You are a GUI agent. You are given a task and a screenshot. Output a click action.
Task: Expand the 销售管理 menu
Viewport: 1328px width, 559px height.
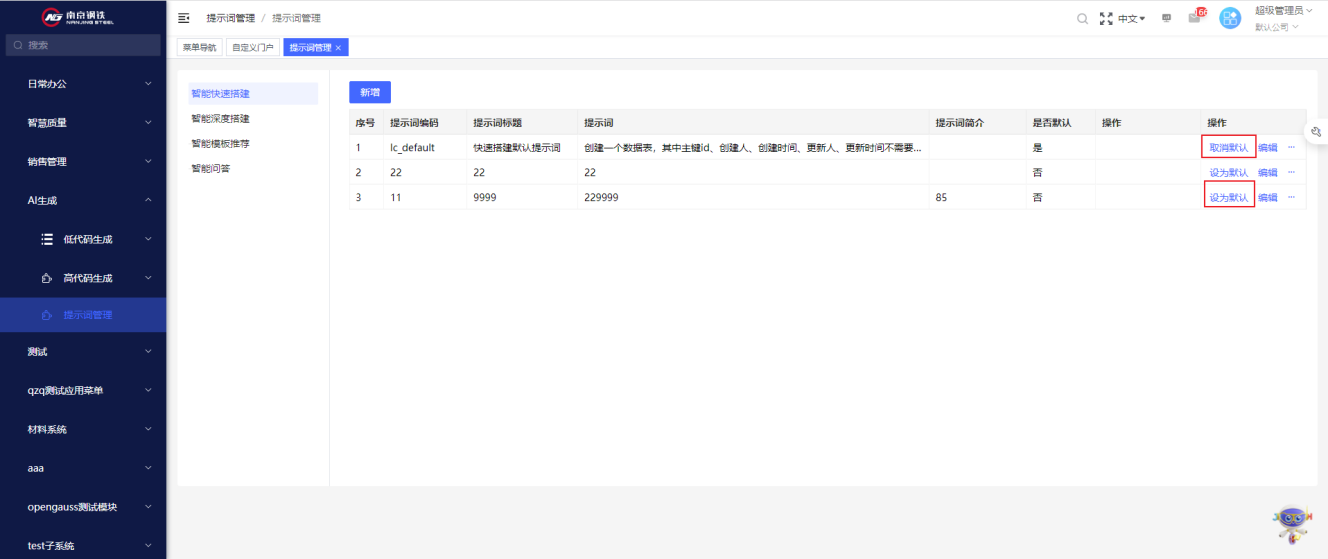[x=83, y=161]
